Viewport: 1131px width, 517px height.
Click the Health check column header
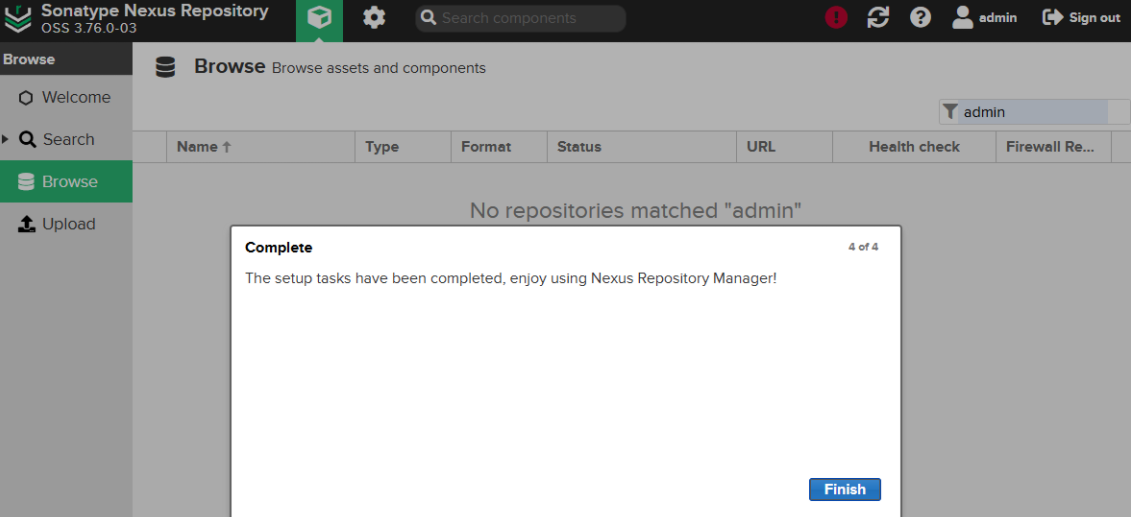[914, 146]
